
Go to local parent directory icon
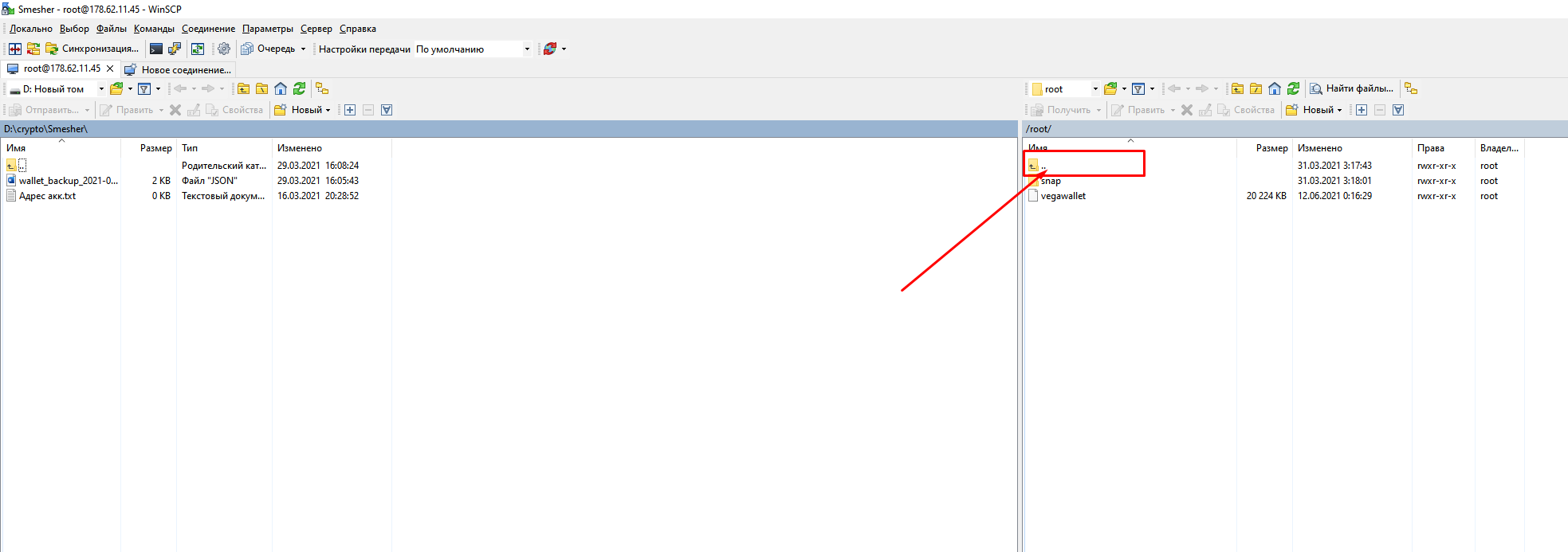(x=243, y=88)
